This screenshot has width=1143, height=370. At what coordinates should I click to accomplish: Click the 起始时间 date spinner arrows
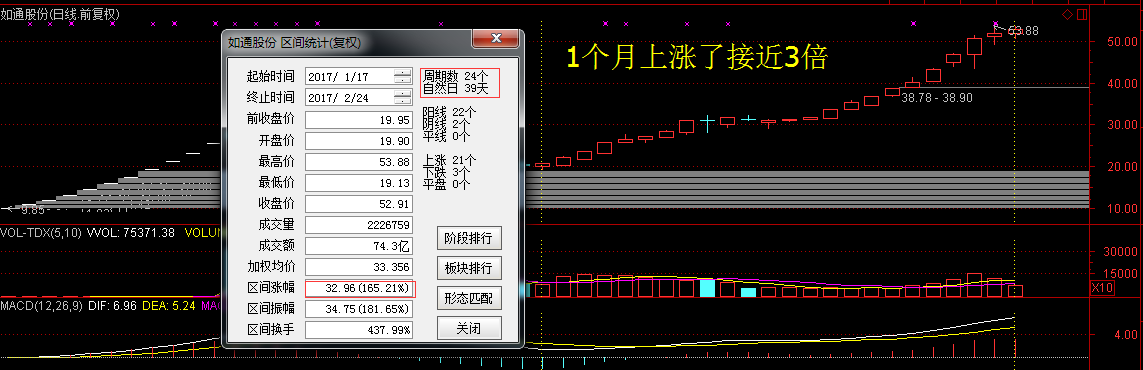403,76
